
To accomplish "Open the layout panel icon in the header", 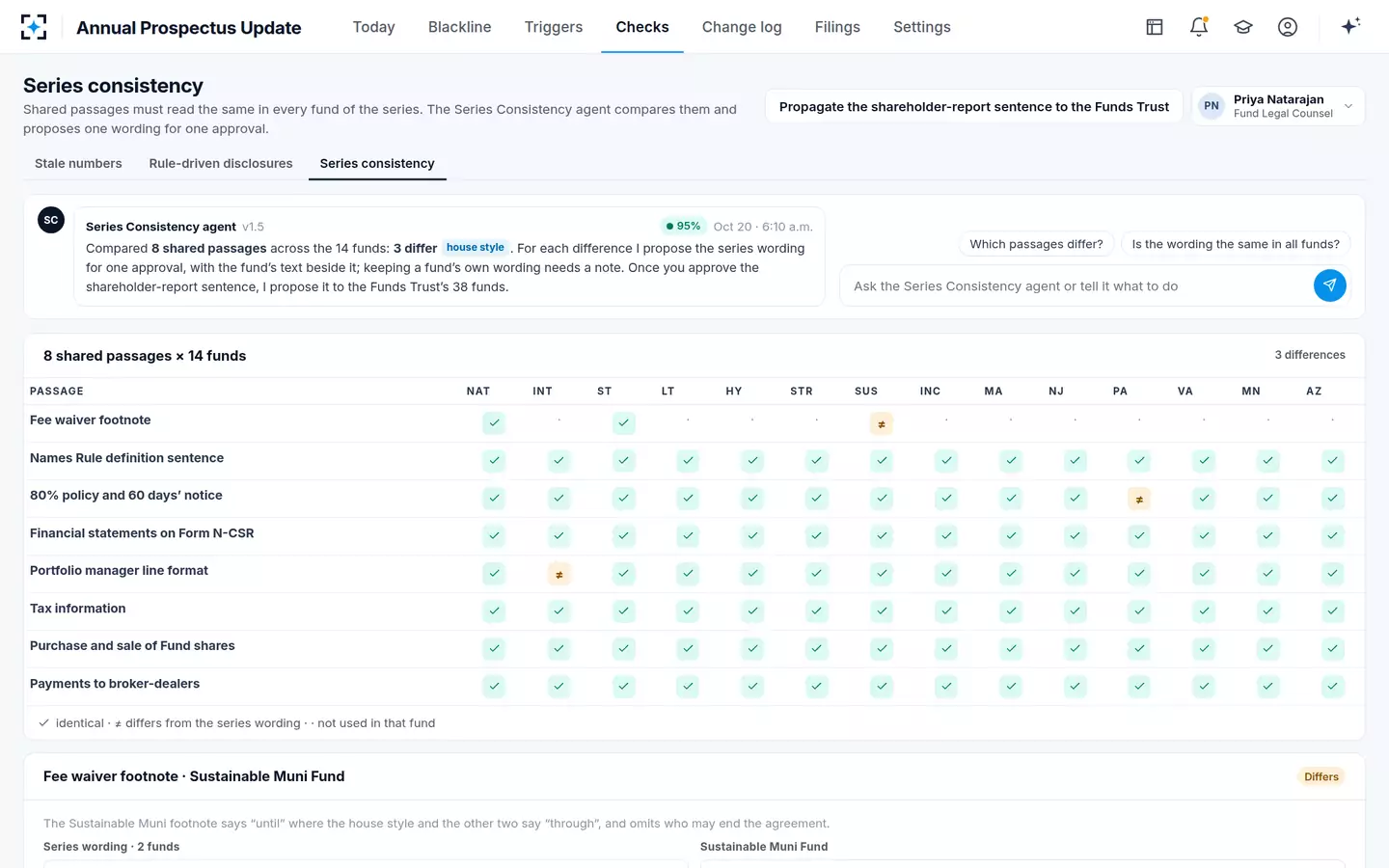I will [1155, 27].
